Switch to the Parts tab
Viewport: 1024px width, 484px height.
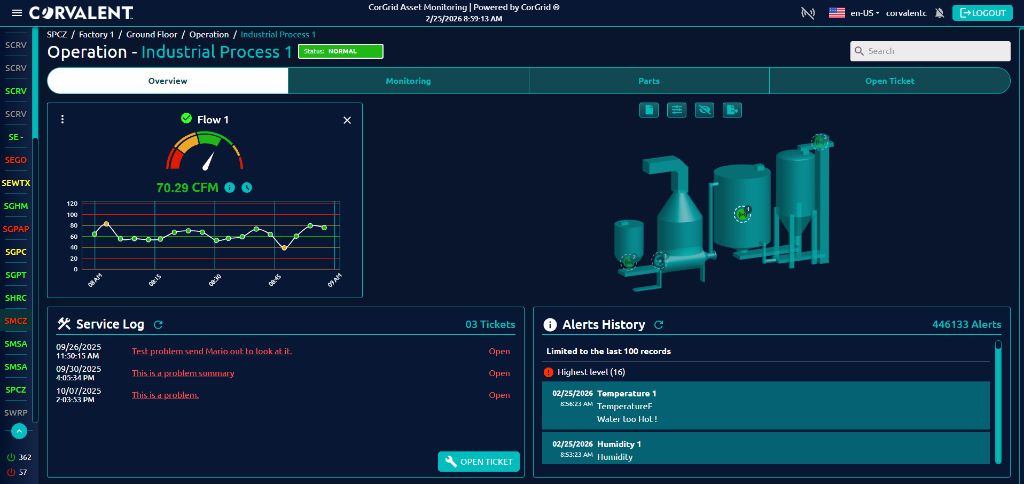(649, 81)
